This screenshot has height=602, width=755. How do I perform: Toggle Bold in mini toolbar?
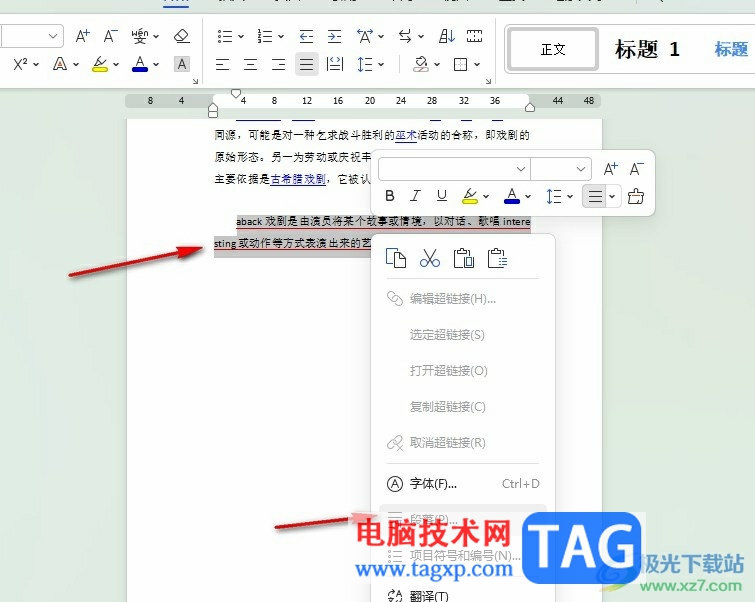390,196
